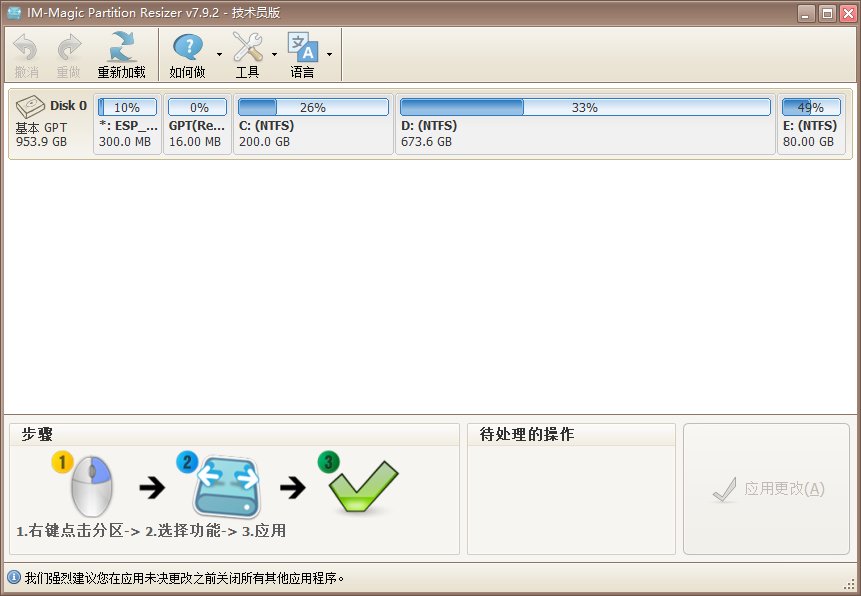
Task: Minimize the Partition Resizer window
Action: tap(806, 13)
